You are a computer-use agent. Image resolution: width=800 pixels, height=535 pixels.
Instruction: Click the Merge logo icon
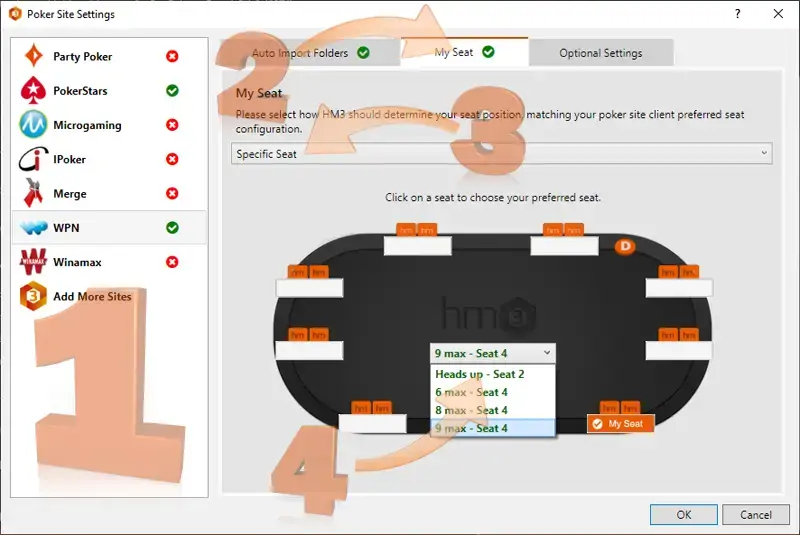pyautogui.click(x=33, y=193)
